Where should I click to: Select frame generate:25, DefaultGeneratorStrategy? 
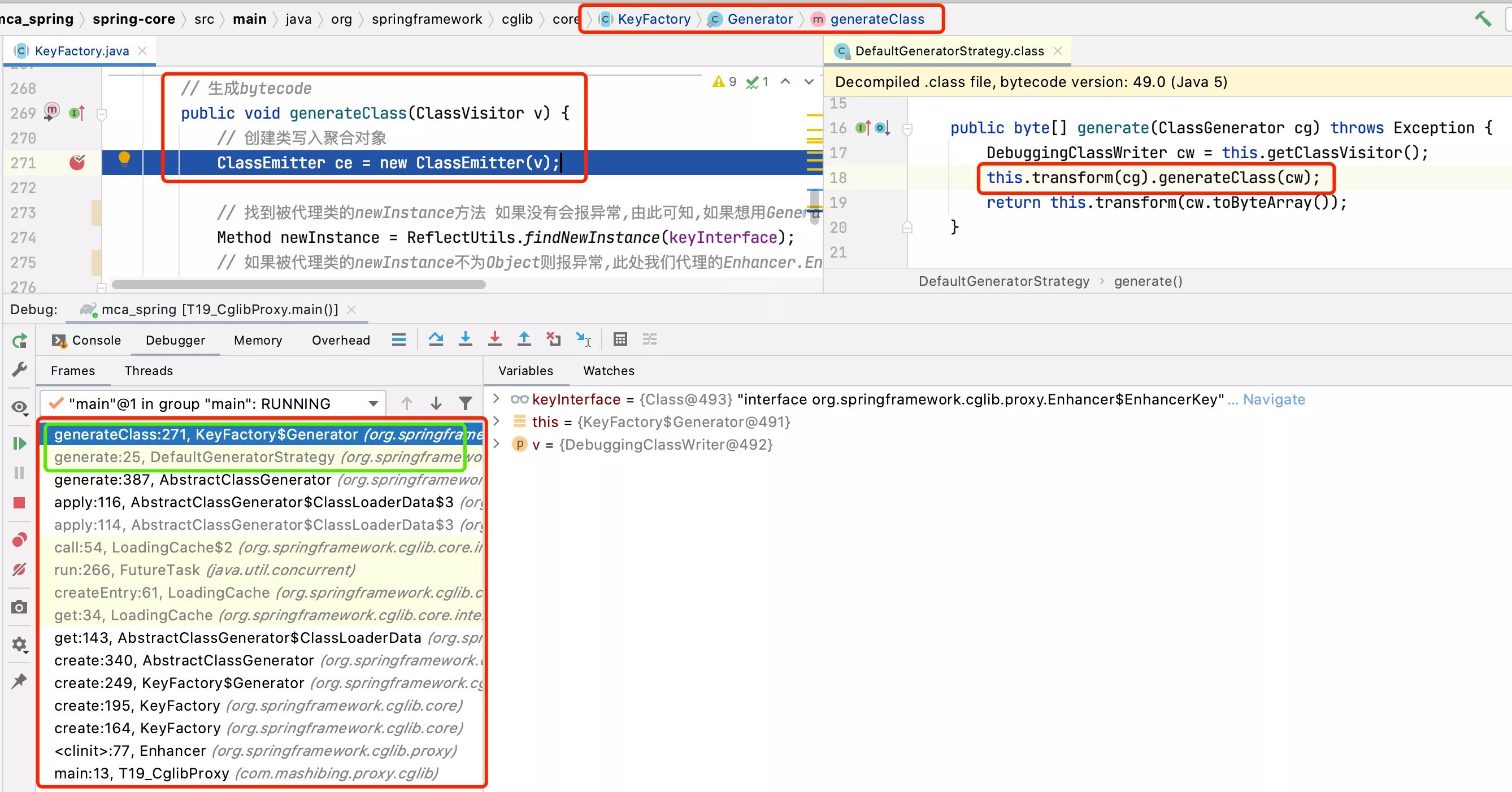tap(261, 457)
